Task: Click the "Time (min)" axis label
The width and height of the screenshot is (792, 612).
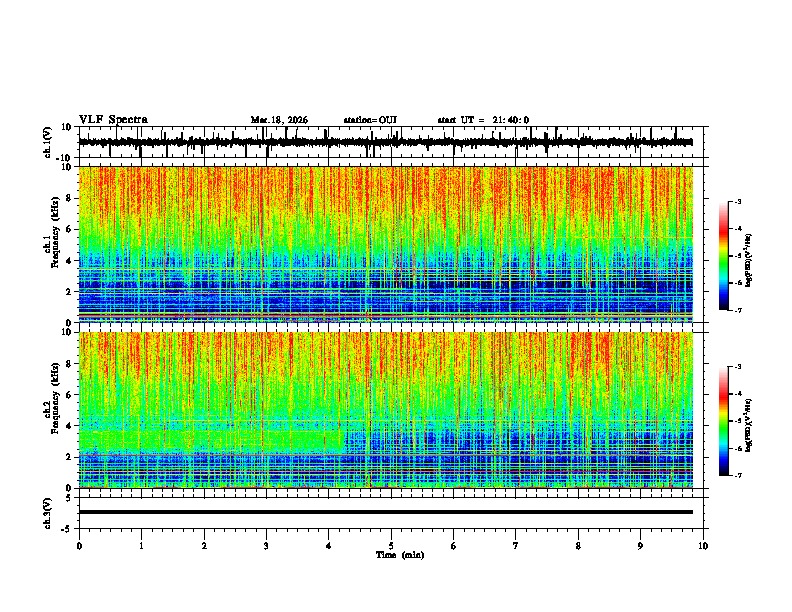Action: 400,555
